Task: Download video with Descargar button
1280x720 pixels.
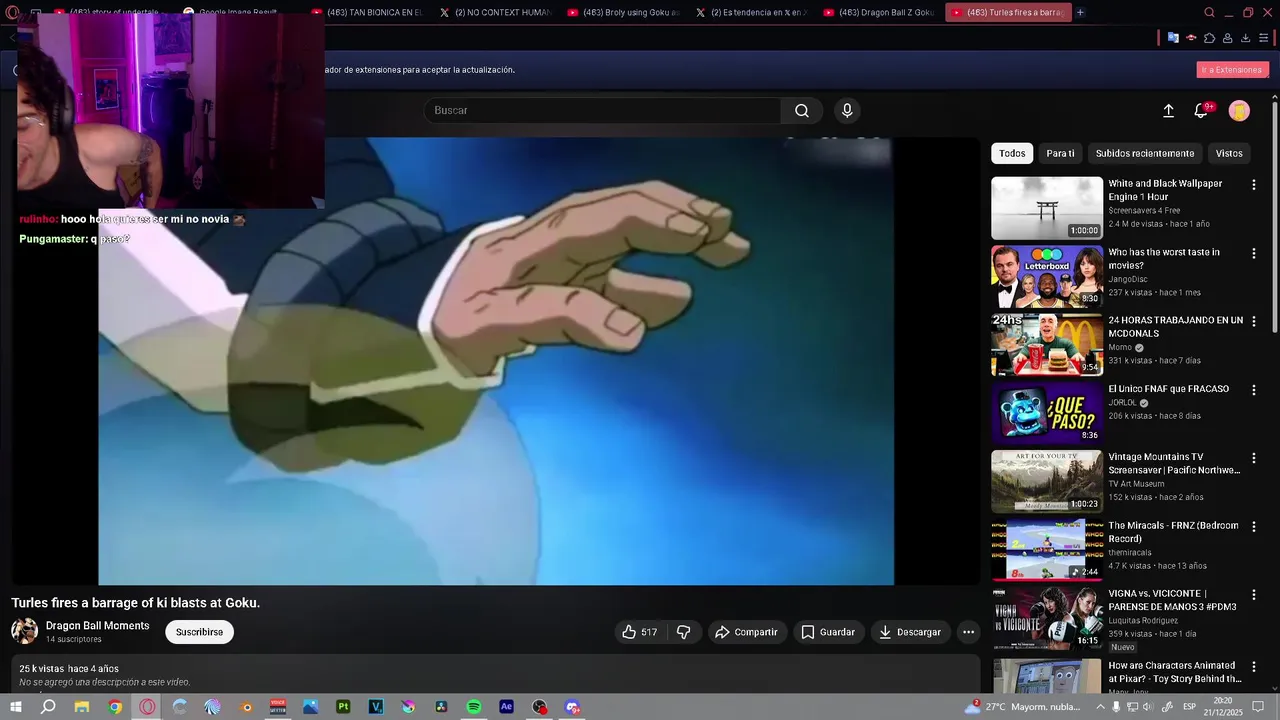Action: coord(910,632)
